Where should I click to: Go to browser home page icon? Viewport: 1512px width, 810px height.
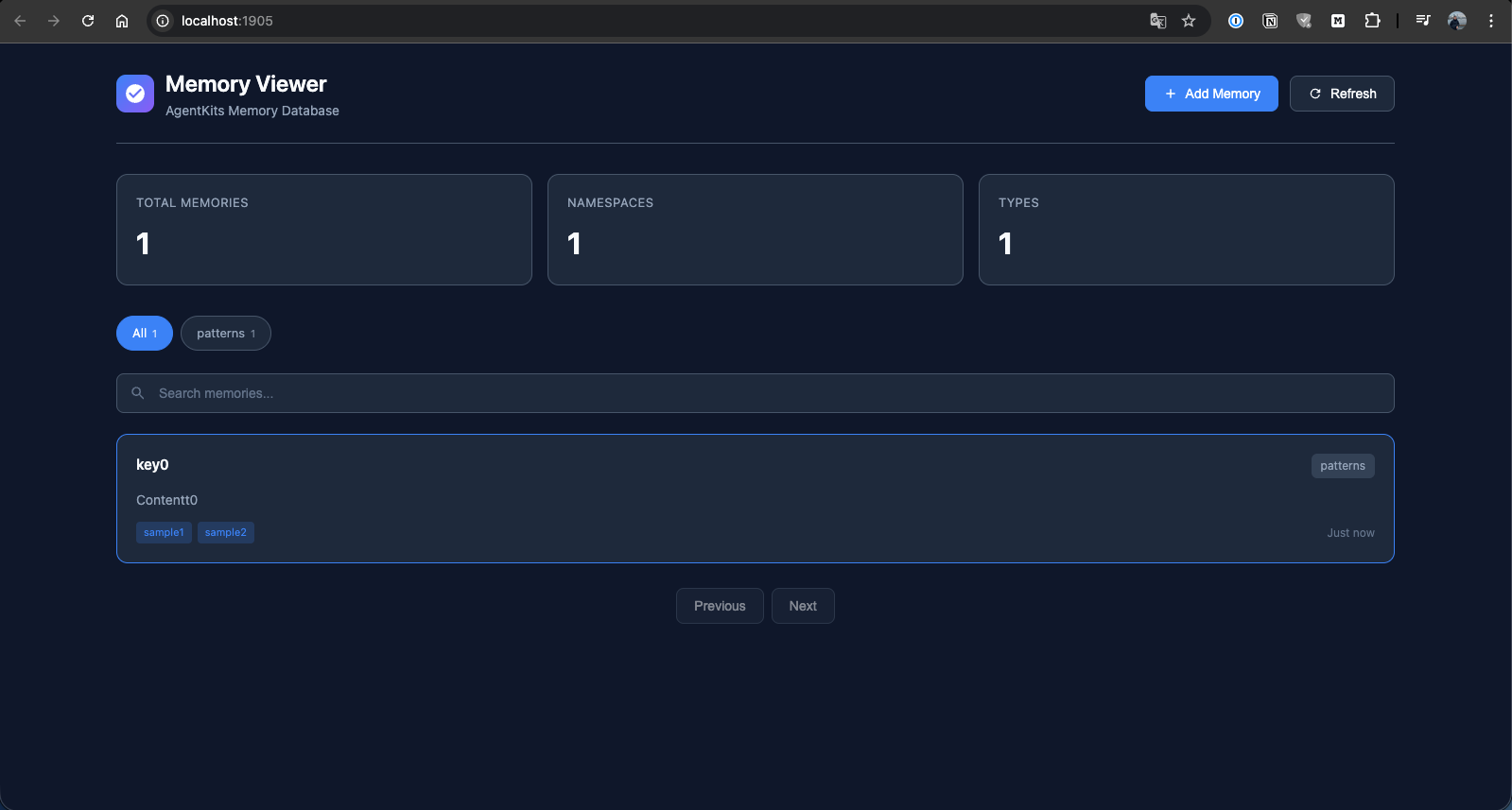[122, 21]
